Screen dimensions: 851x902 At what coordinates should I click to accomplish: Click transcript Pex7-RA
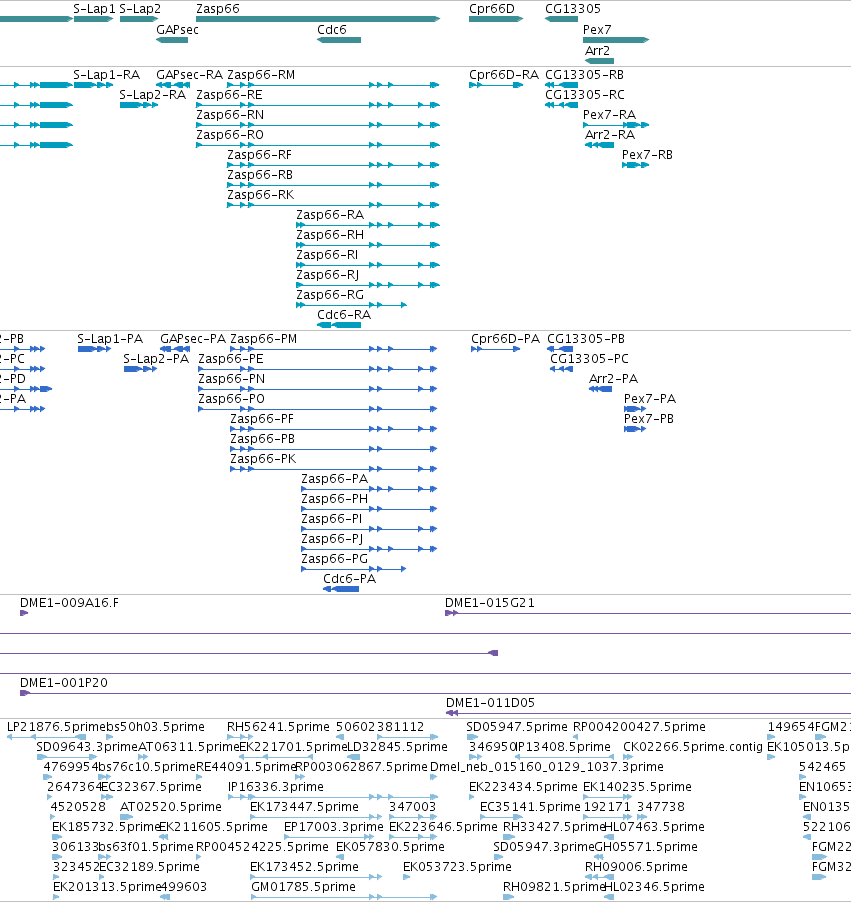click(609, 114)
